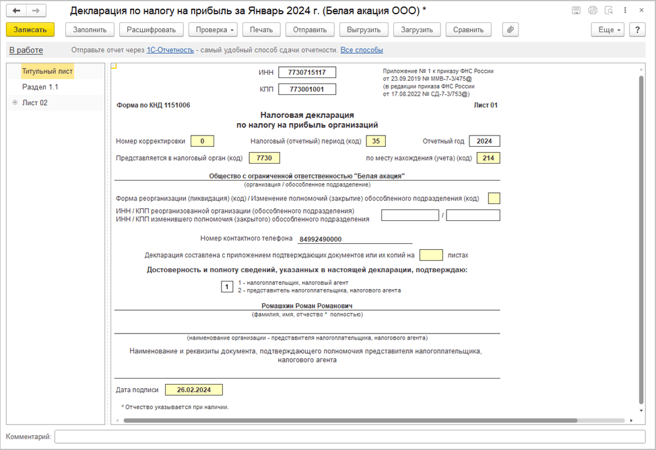The image size is (656, 450).
Task: Go back with the left arrow button
Action: [16, 10]
